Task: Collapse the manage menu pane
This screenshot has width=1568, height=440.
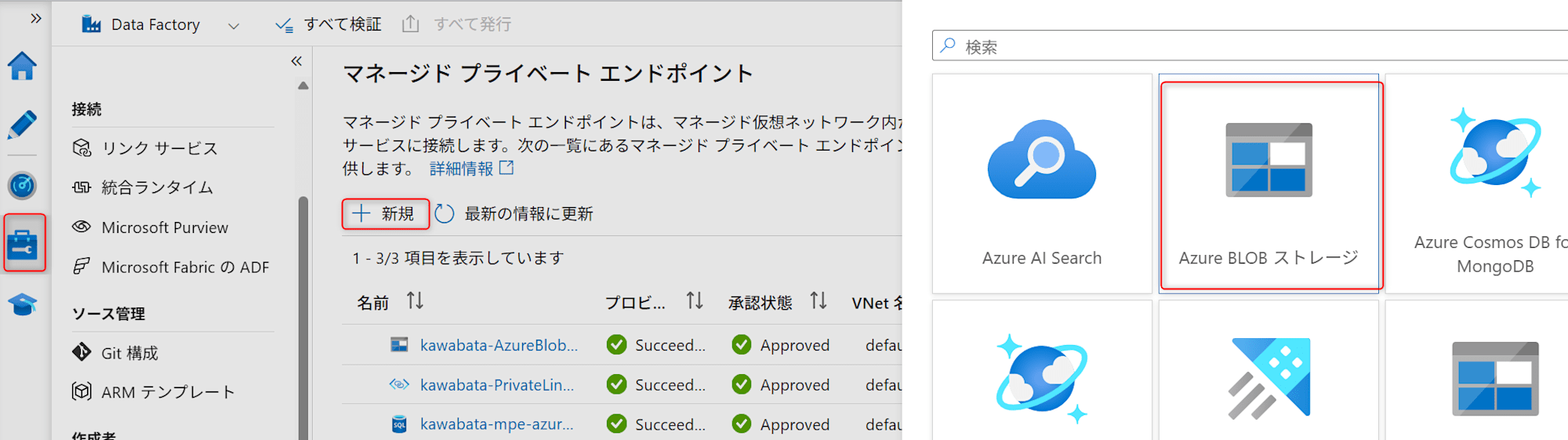Action: 296,60
